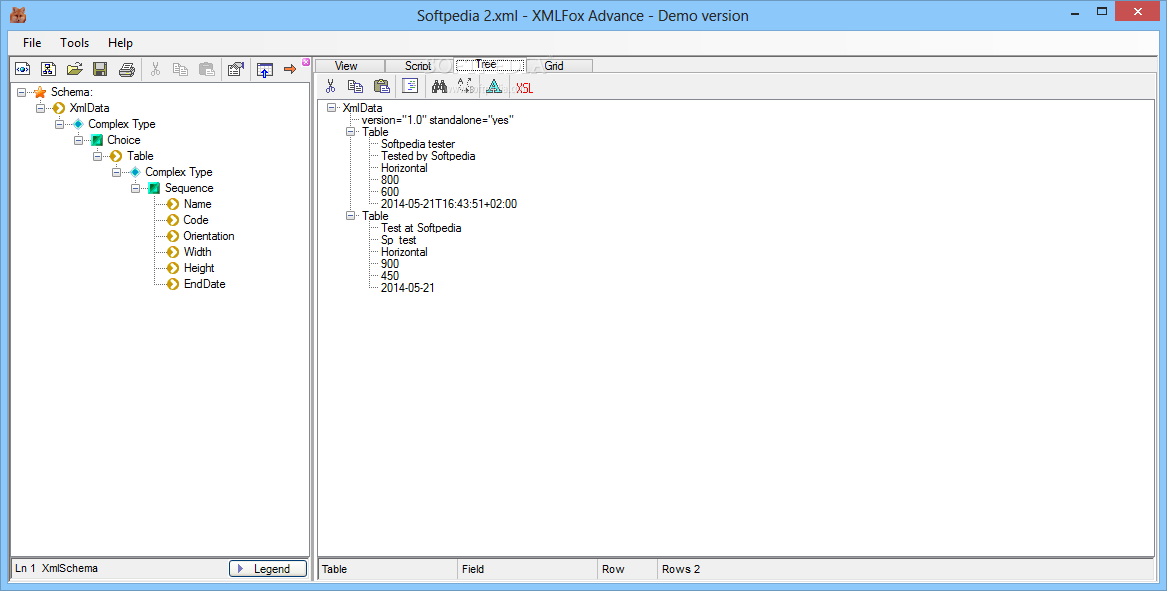Viewport: 1167px width, 591px height.
Task: Paste in the Tree tab toolbar
Action: 382,87
